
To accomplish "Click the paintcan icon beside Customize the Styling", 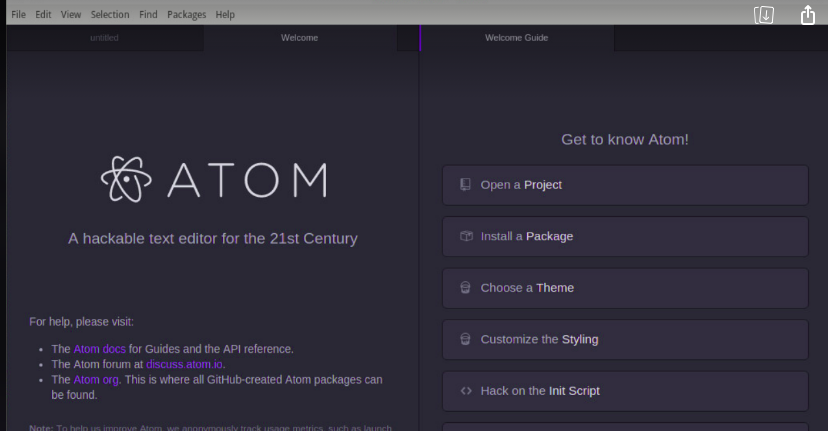I will pos(465,339).
